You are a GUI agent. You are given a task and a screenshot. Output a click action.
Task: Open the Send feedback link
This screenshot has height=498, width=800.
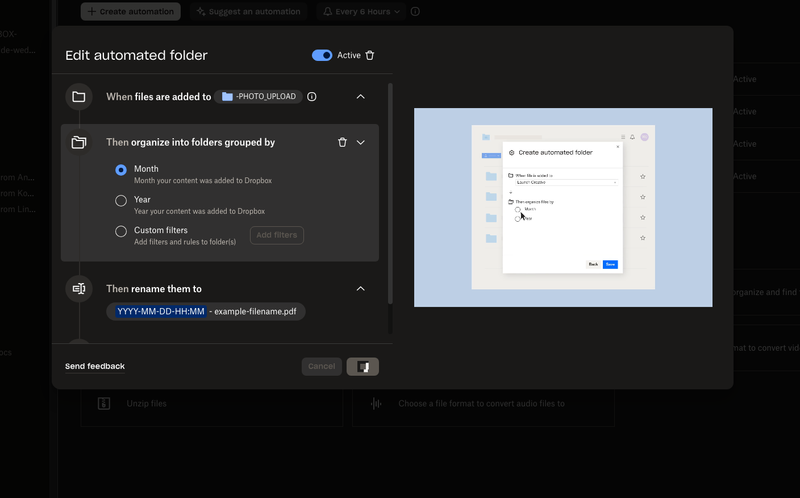[x=95, y=367]
